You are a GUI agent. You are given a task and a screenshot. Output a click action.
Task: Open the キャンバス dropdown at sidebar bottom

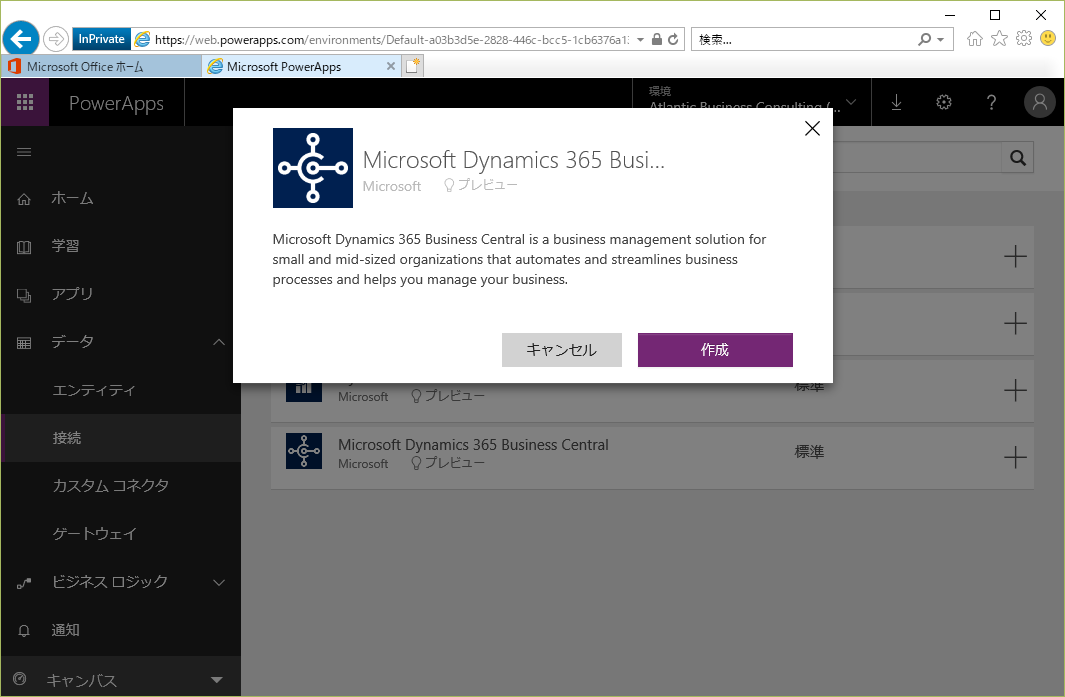(217, 681)
